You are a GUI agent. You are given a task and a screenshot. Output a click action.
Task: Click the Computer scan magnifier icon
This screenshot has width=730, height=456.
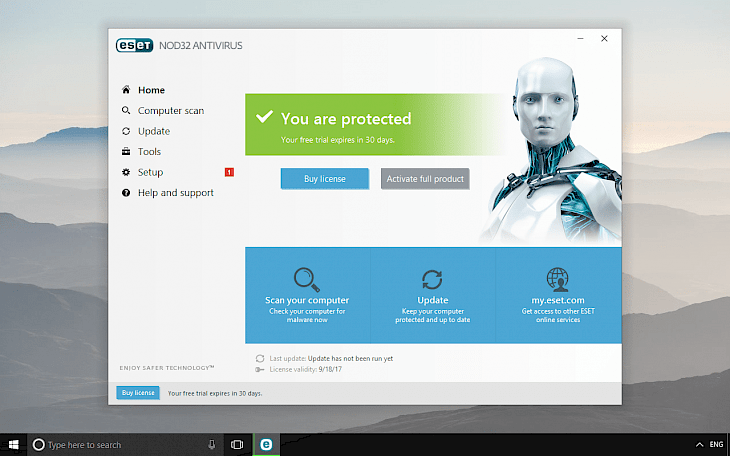126,110
